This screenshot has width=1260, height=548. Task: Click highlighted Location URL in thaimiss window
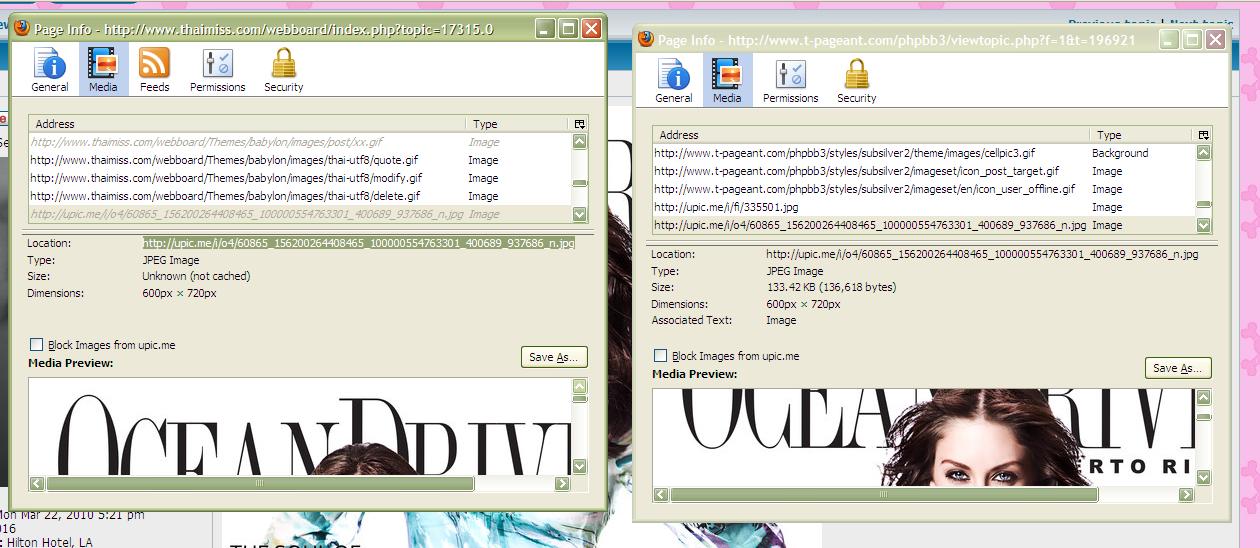click(358, 243)
